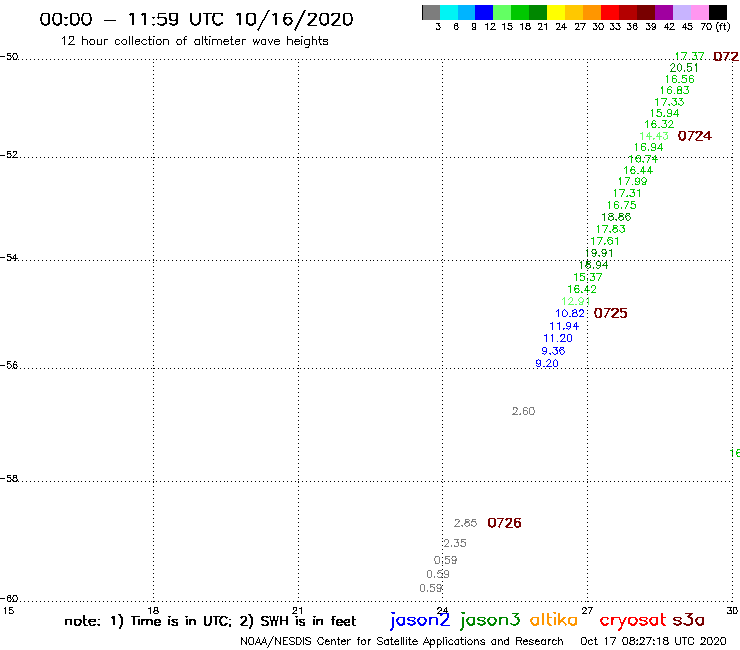Select the timestamp 'Oct 17 08:27:18 UTC 2020'
740x650 pixels.
(x=653, y=642)
